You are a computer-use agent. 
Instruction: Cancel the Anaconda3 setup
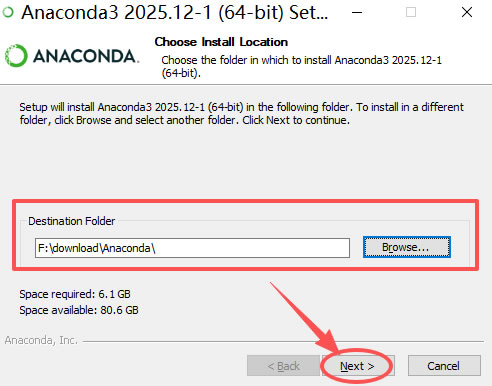[x=444, y=366]
